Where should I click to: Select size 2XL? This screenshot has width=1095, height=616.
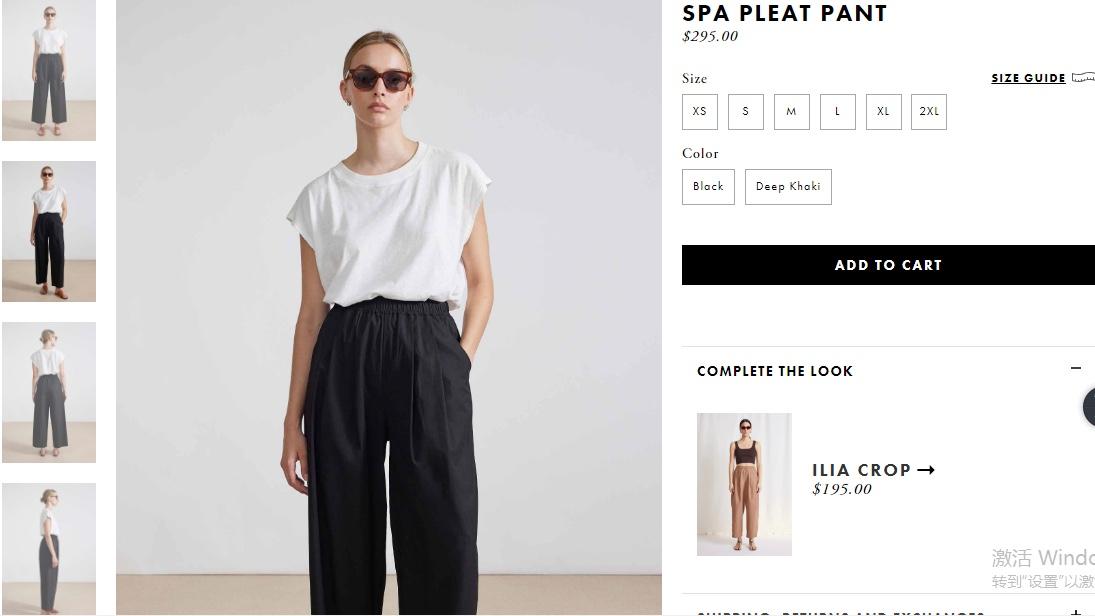[x=929, y=112]
